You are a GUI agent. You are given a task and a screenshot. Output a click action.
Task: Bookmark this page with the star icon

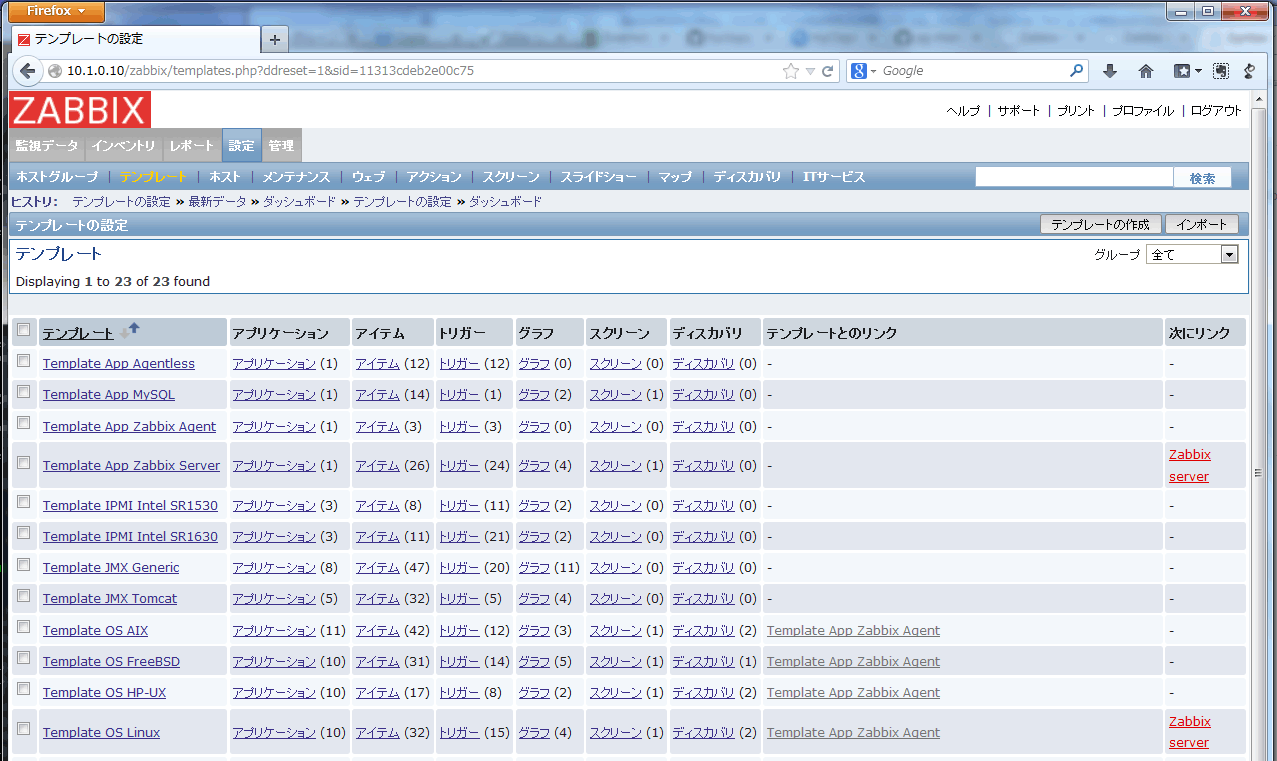[x=791, y=71]
